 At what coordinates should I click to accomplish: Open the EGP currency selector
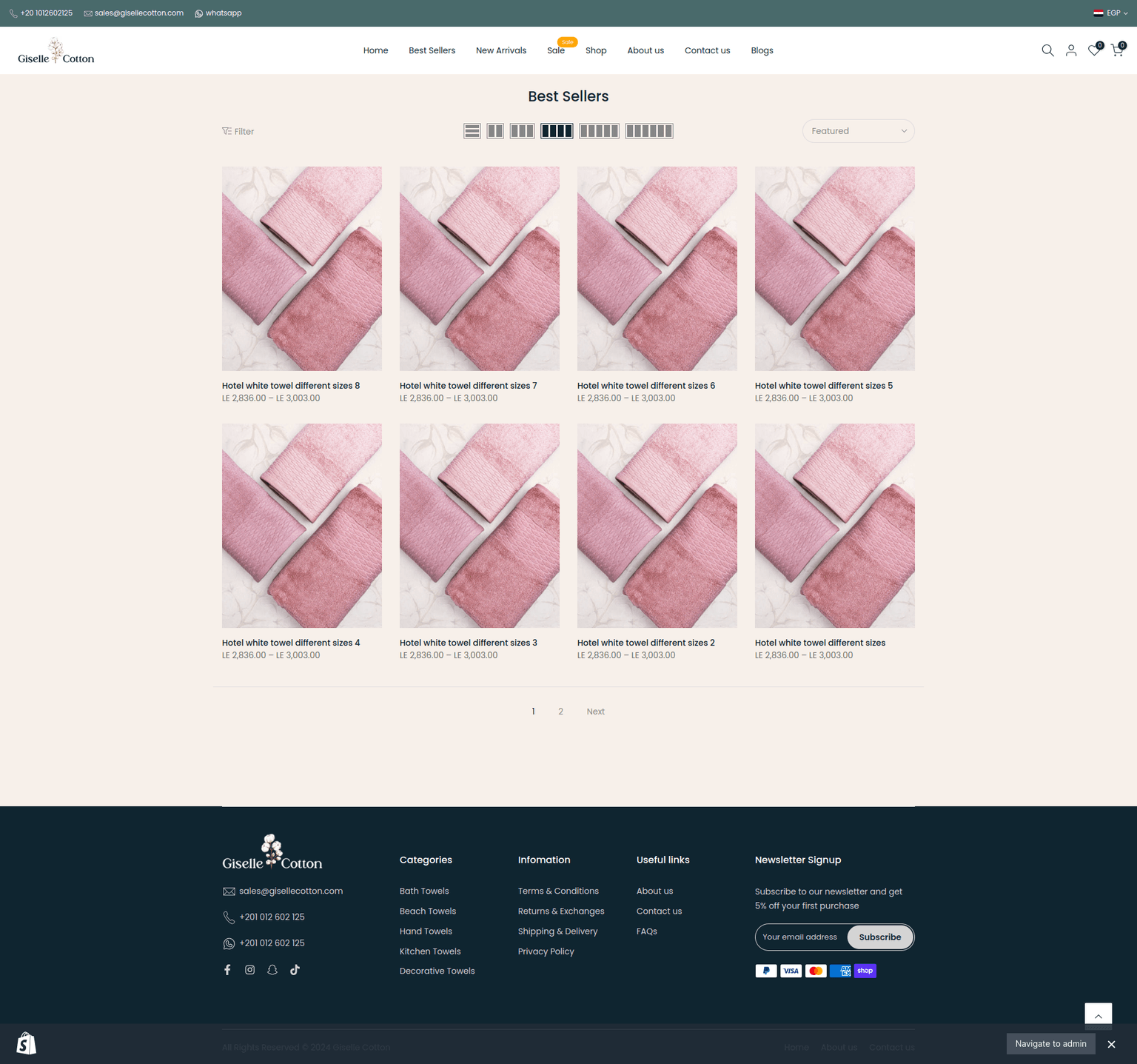(x=1111, y=13)
